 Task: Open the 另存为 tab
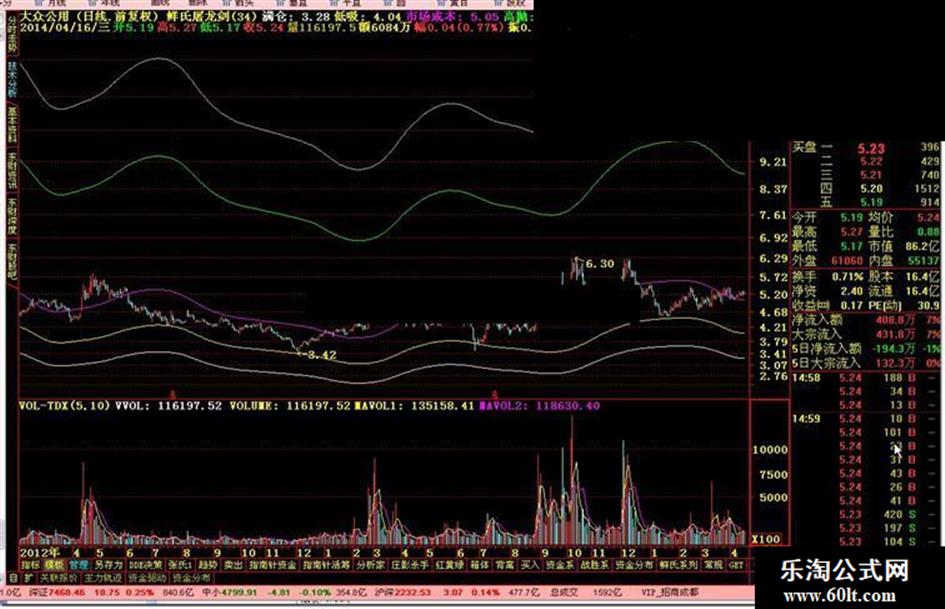[108, 565]
